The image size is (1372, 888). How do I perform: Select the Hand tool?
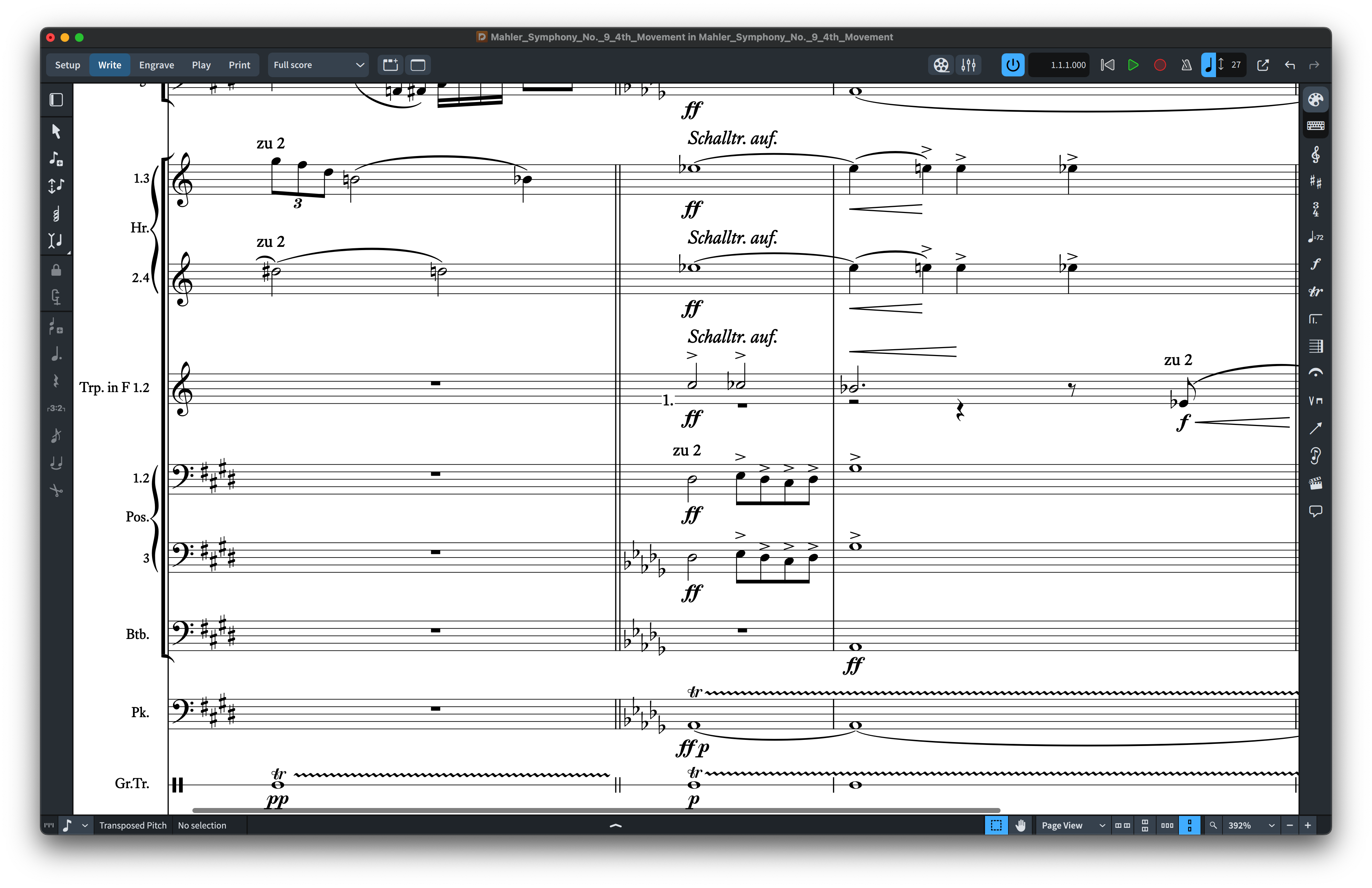(x=1020, y=825)
